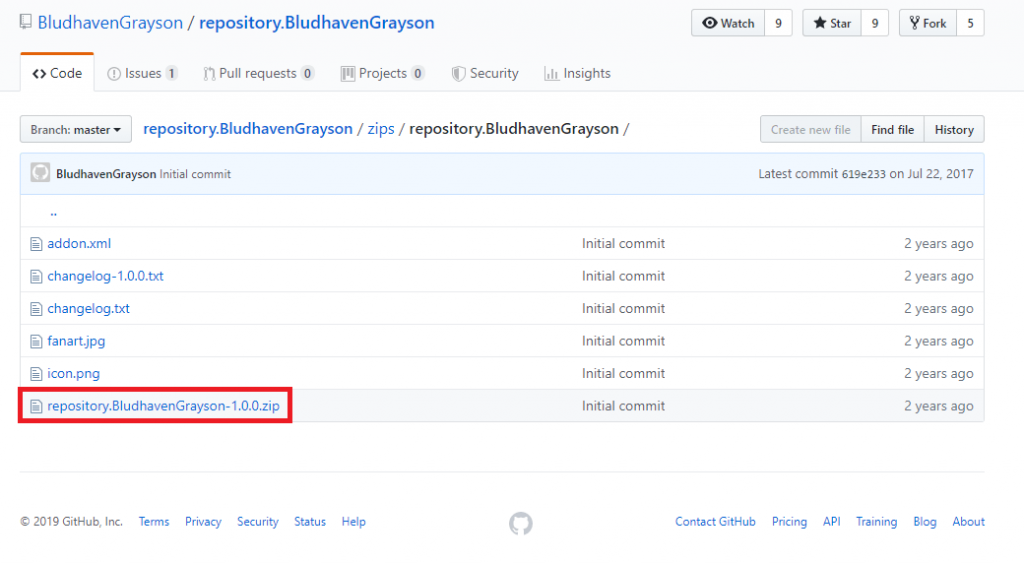Go to repository.BludhavenGrayson root in the breadcrumb
This screenshot has height=563, width=1024.
pos(248,129)
